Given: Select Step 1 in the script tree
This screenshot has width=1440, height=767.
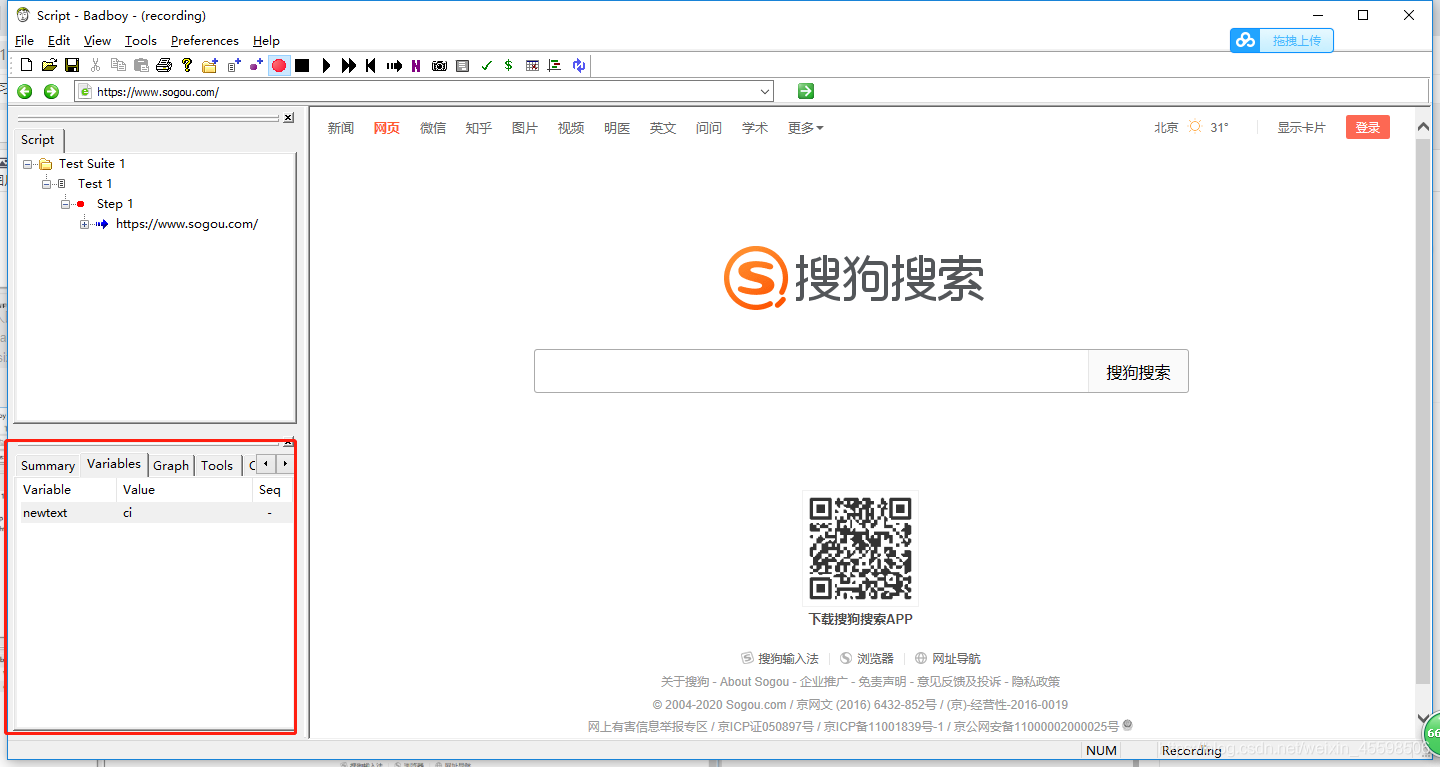Looking at the screenshot, I should pyautogui.click(x=115, y=204).
